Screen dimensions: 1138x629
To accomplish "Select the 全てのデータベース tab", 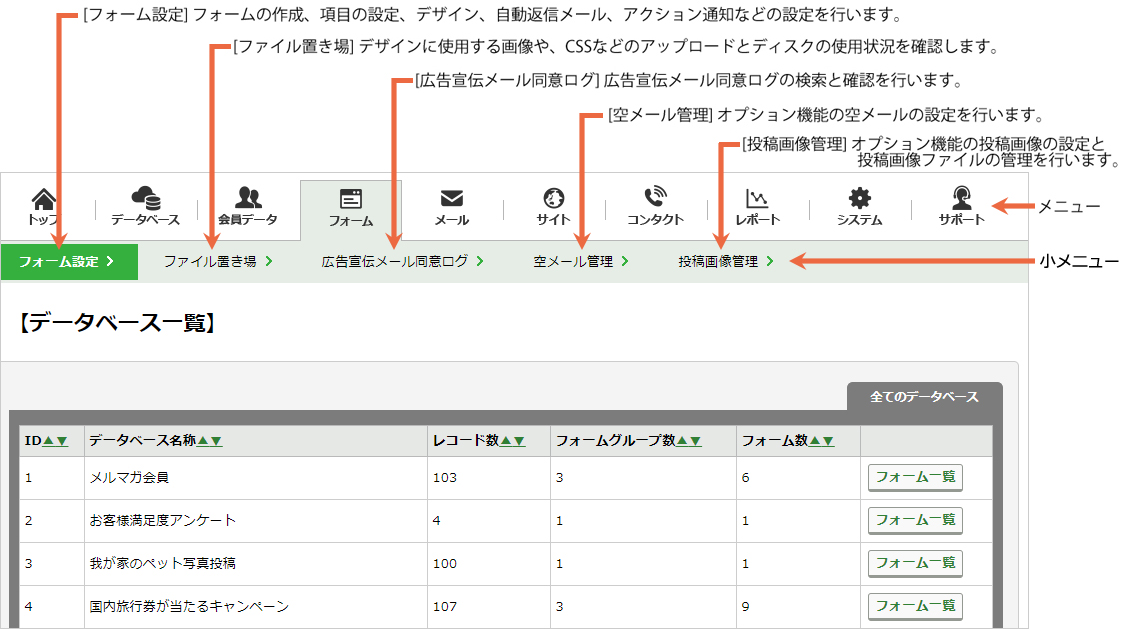I will pyautogui.click(x=925, y=397).
